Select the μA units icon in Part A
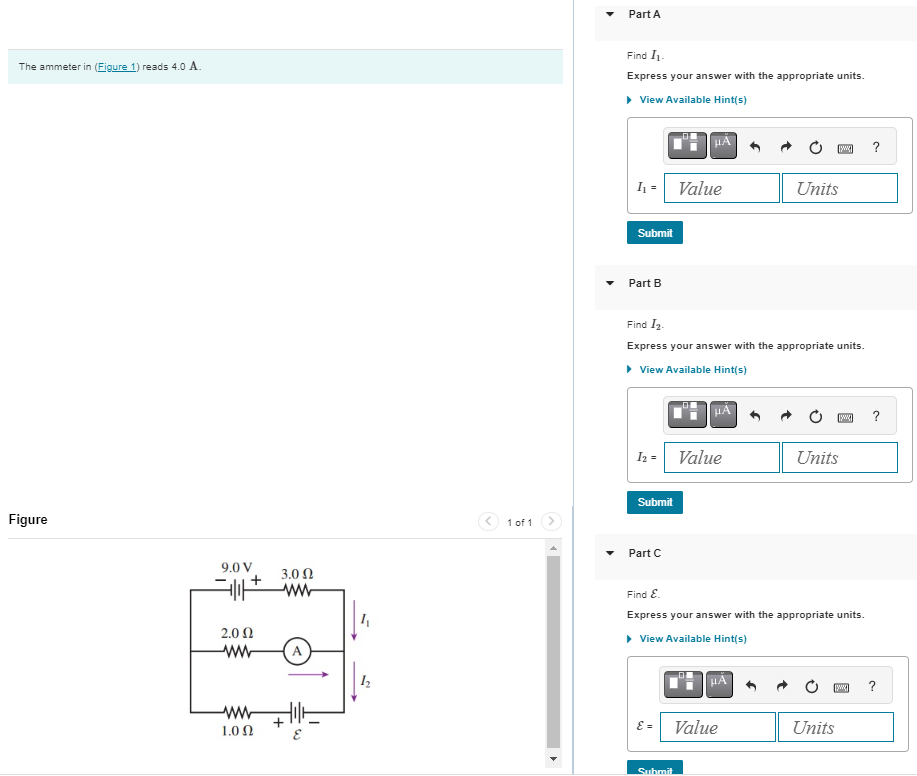Screen dimensions: 917x776 723,145
